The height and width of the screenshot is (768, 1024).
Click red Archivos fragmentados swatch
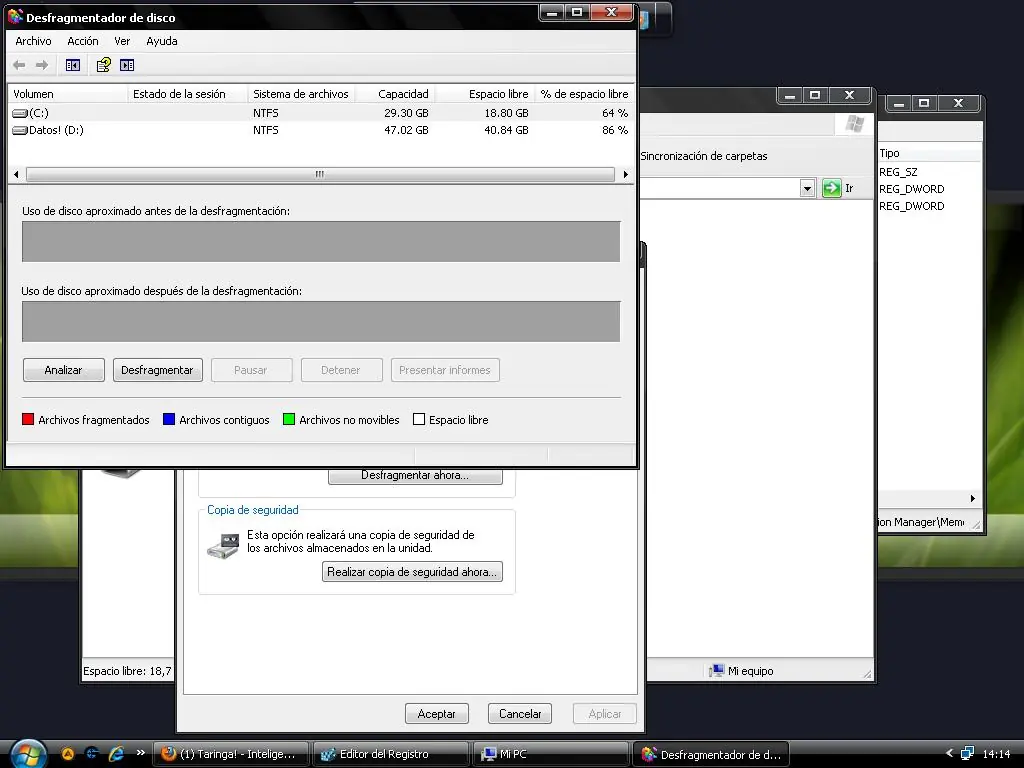(x=28, y=419)
